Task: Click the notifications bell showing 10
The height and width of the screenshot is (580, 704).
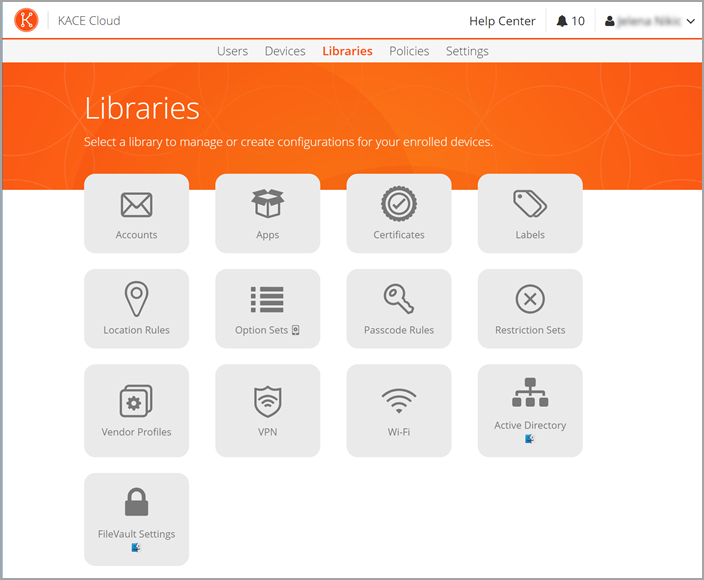Action: click(x=570, y=21)
